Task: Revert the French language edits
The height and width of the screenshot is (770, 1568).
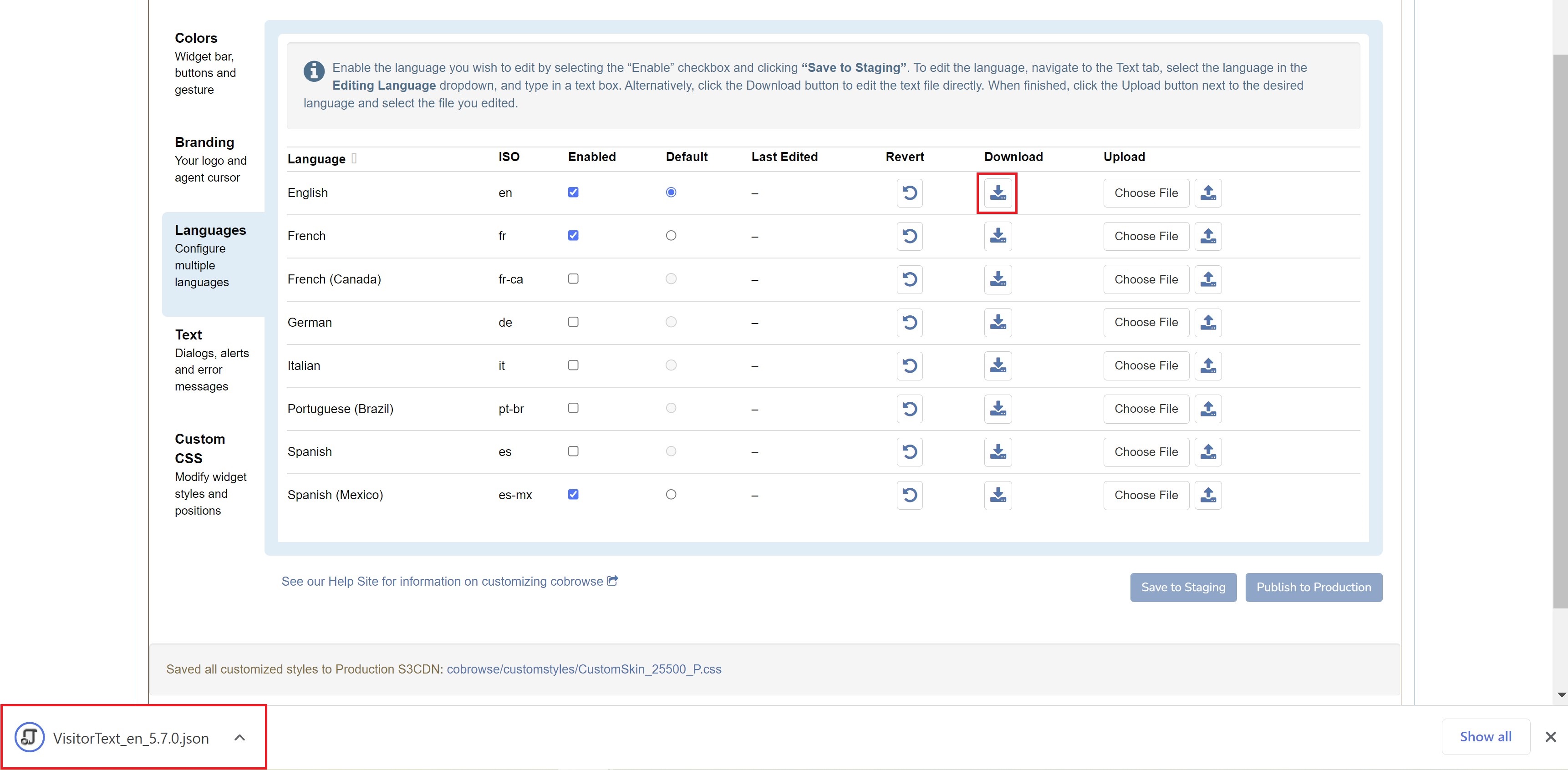Action: pyautogui.click(x=909, y=236)
